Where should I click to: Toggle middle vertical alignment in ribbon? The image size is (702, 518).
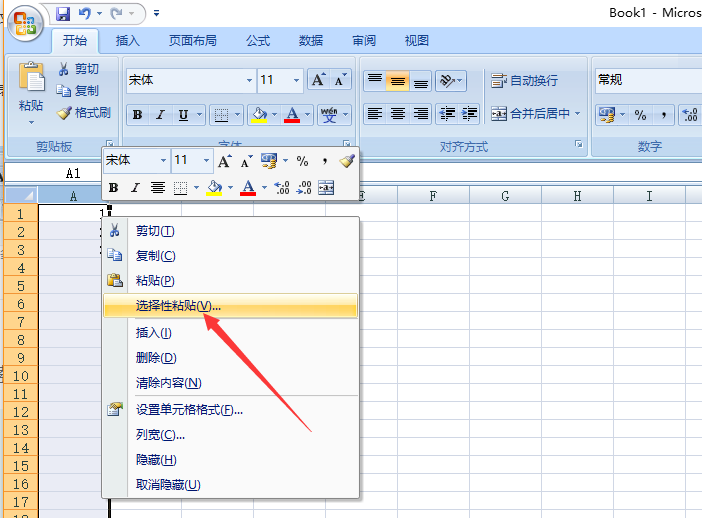[x=398, y=81]
